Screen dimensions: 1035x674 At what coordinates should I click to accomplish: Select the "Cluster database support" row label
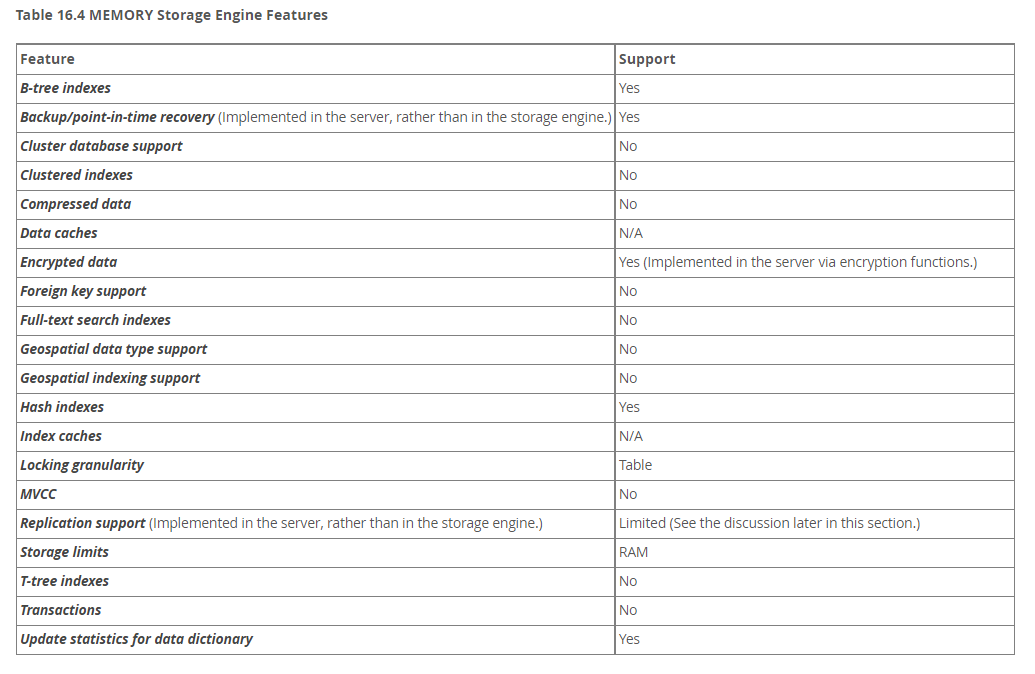click(101, 146)
